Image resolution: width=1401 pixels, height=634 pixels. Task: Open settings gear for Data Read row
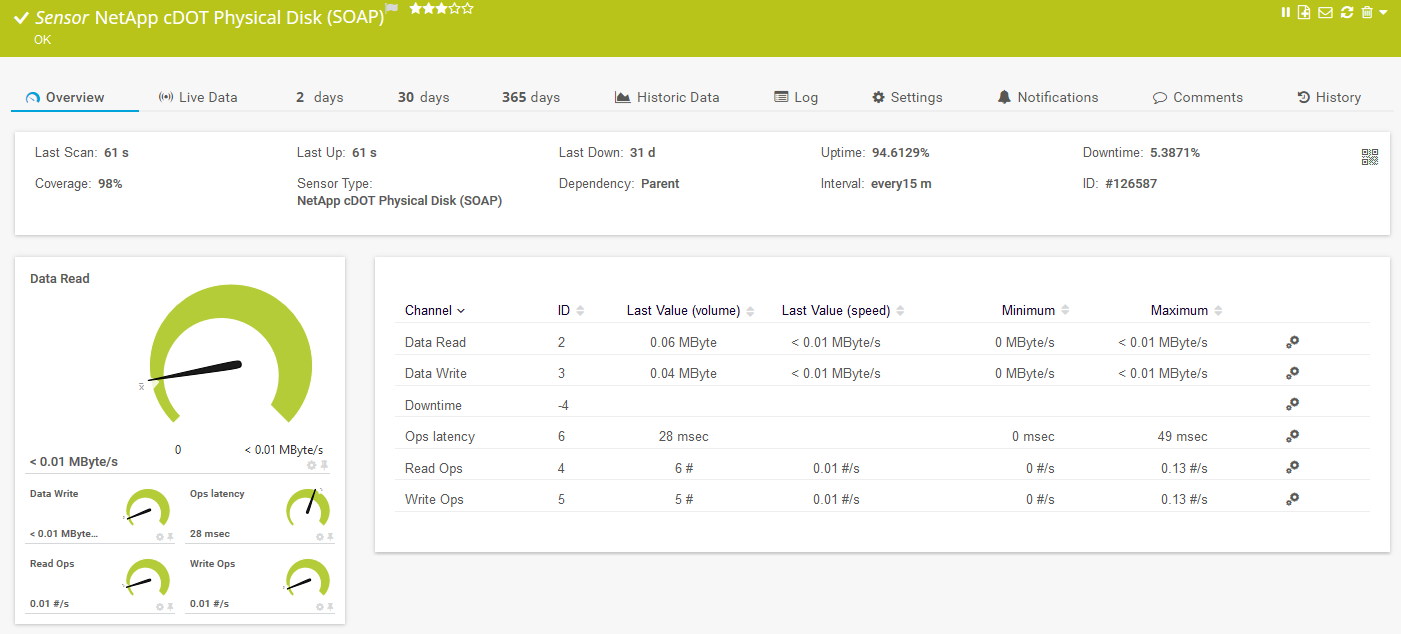pyautogui.click(x=1292, y=342)
